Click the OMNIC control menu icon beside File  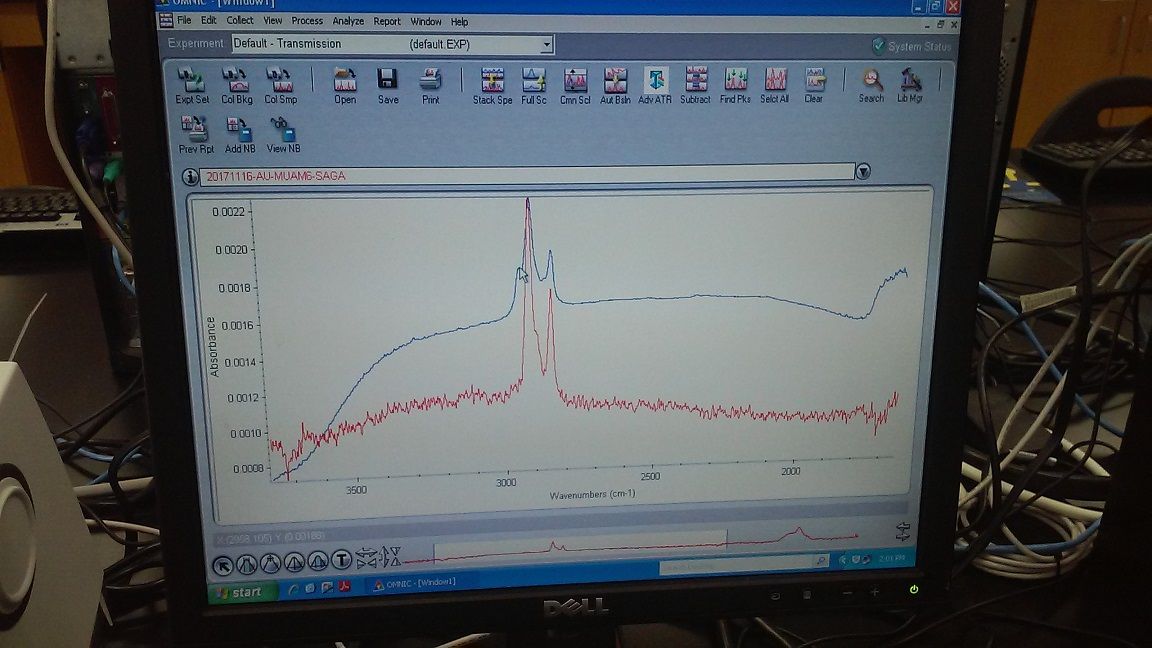tap(167, 20)
